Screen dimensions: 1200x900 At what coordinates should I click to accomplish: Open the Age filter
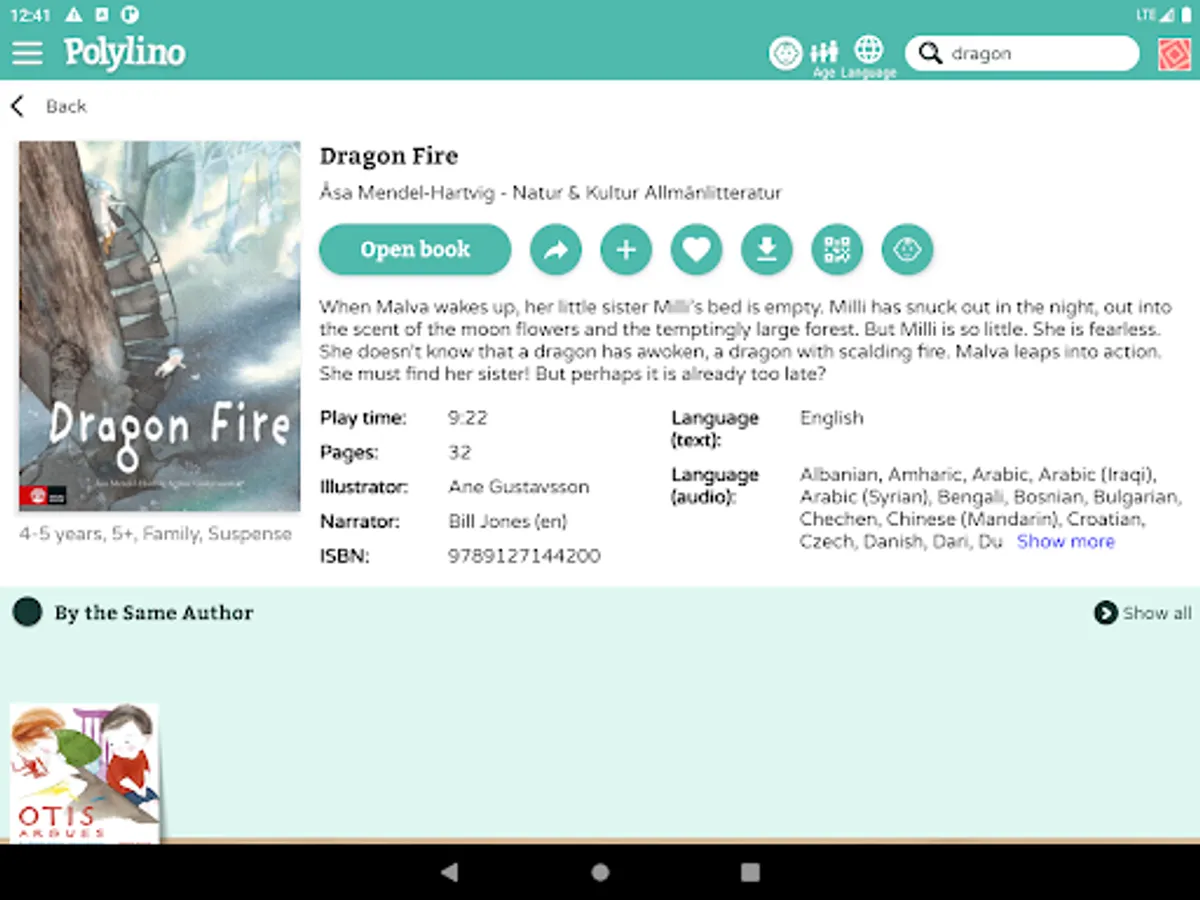(824, 58)
